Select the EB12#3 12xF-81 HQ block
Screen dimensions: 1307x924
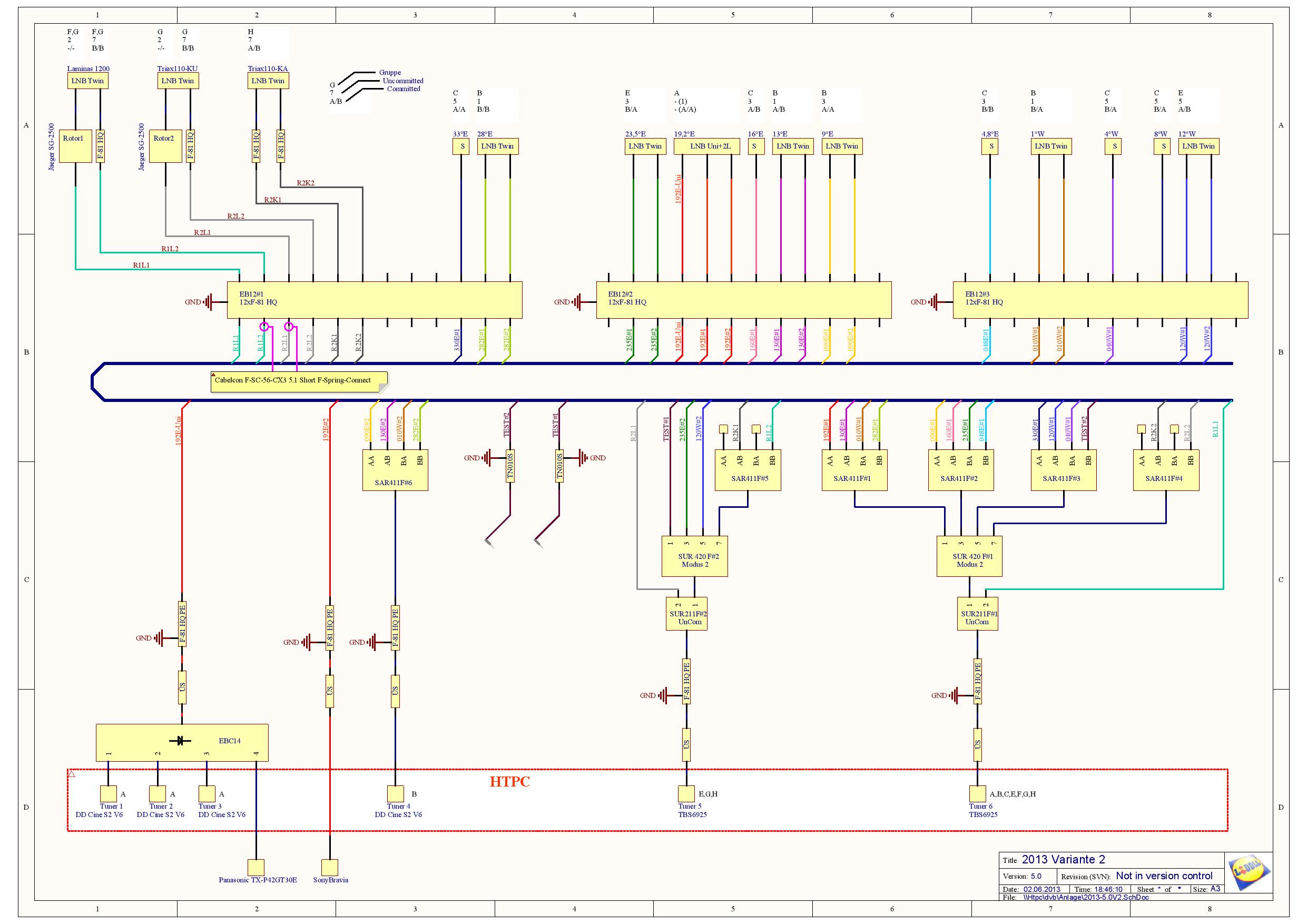[1100, 300]
